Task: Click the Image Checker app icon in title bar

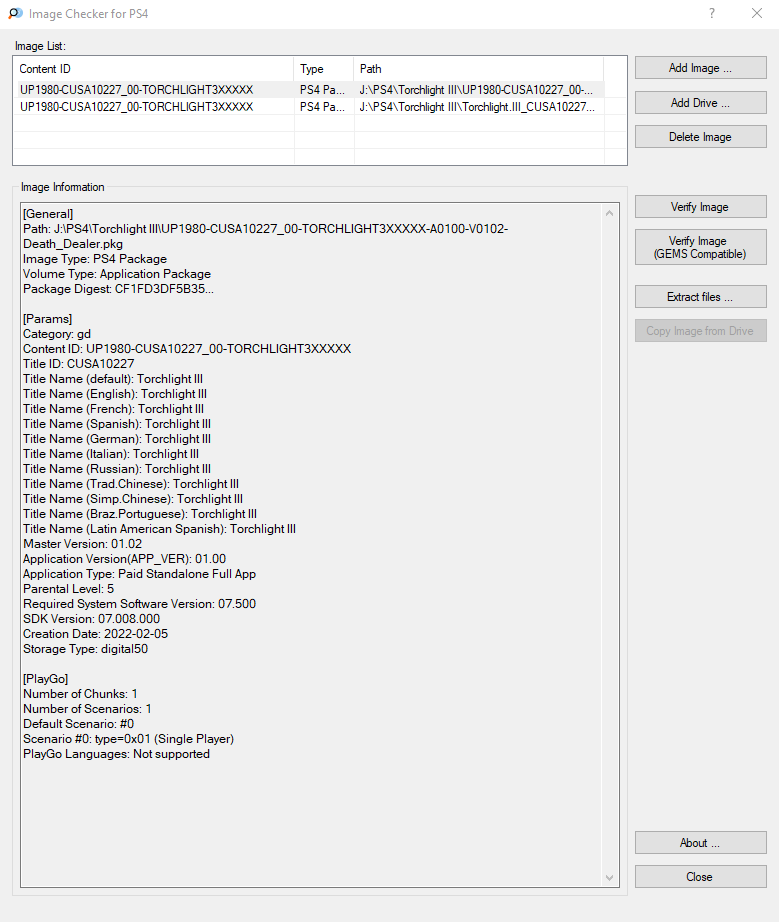Action: tap(16, 13)
